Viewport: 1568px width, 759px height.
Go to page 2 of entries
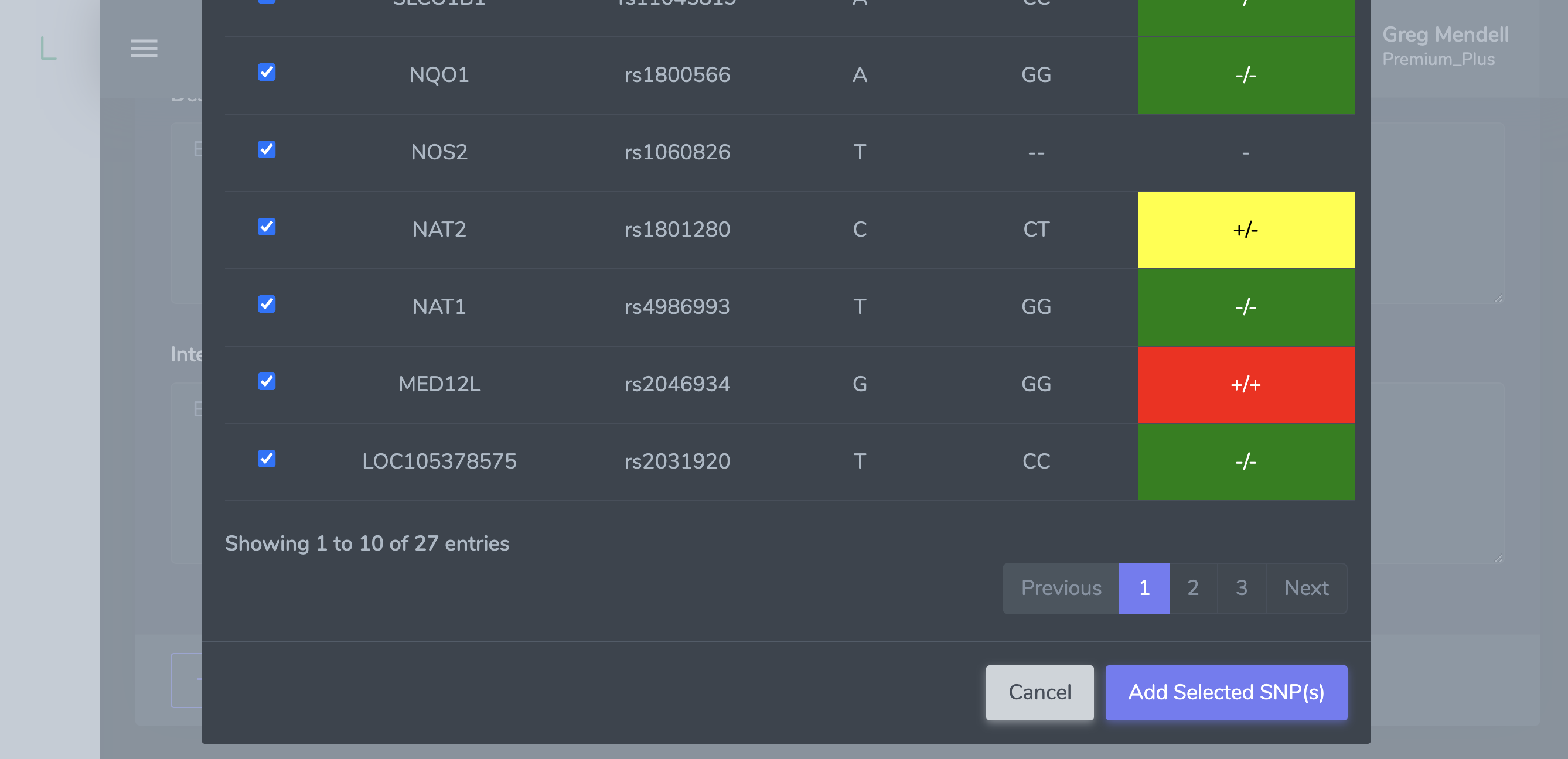1192,588
